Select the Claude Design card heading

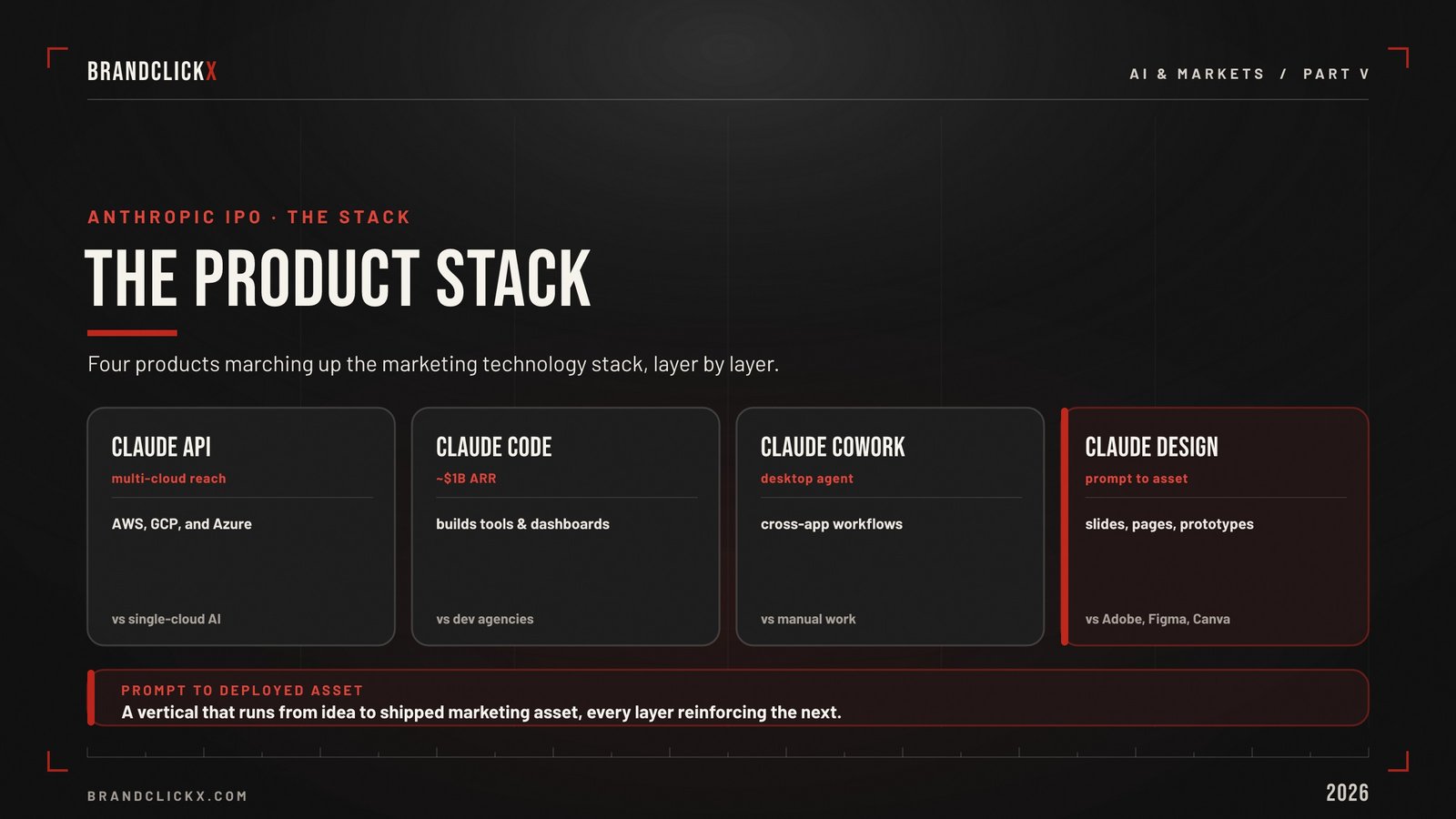(1151, 447)
